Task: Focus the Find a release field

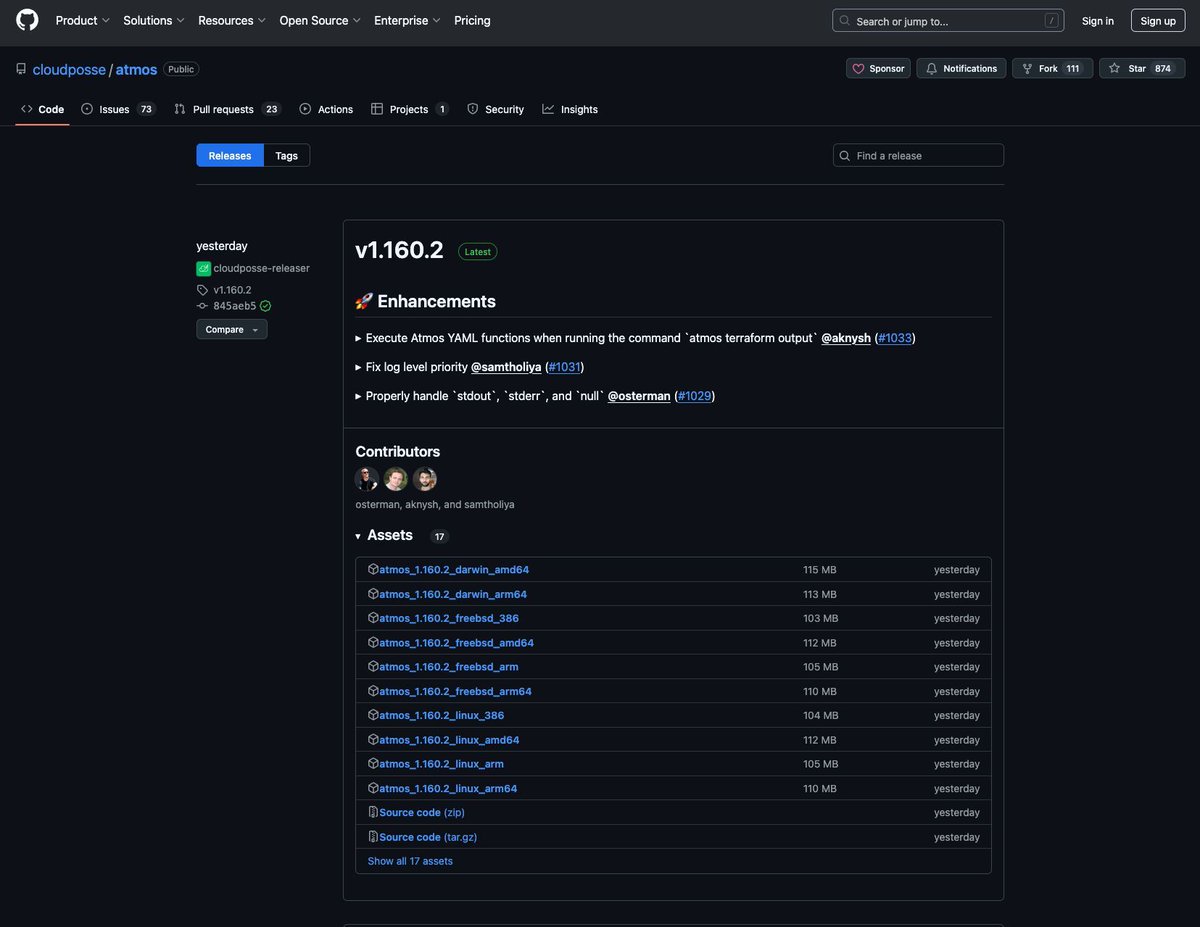Action: (x=918, y=155)
